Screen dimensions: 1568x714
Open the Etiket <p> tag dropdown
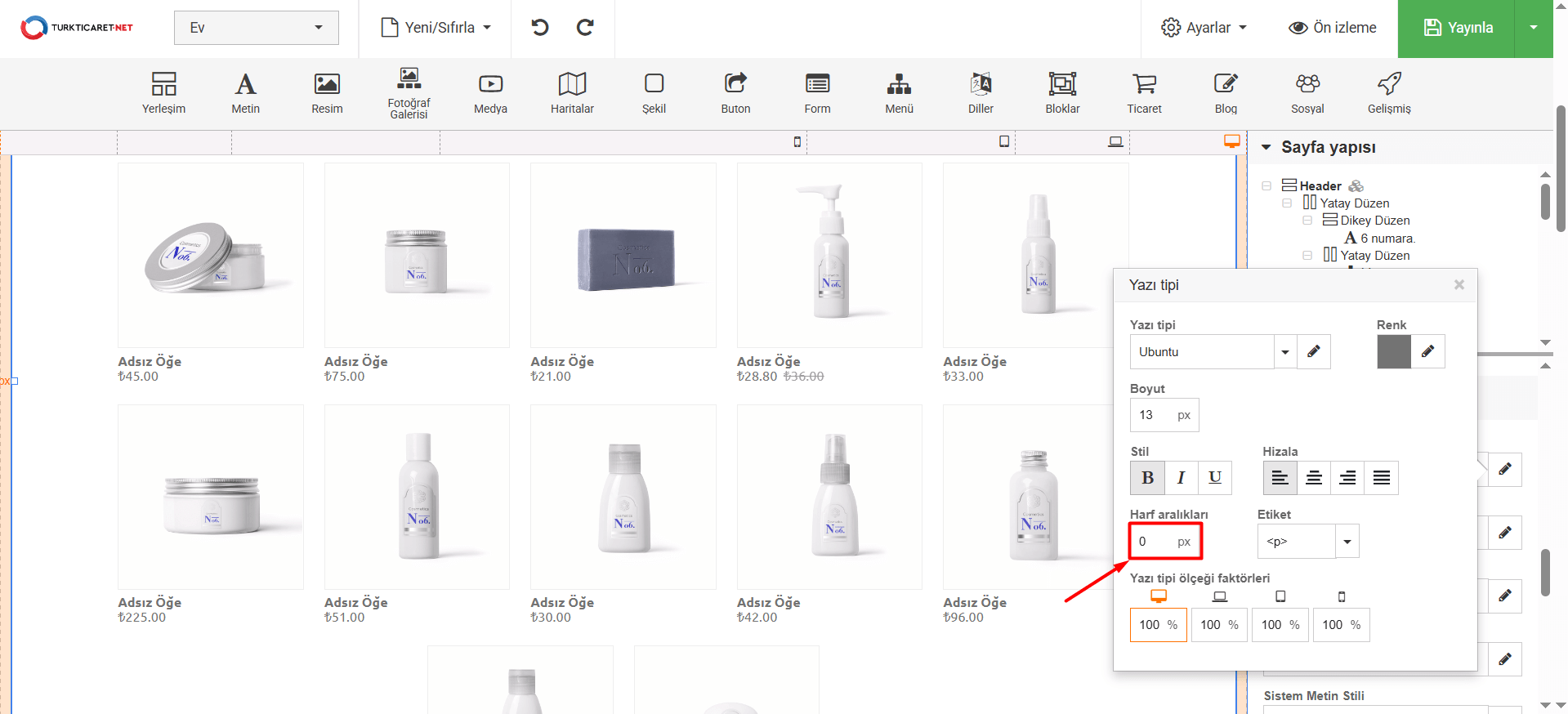coord(1347,542)
